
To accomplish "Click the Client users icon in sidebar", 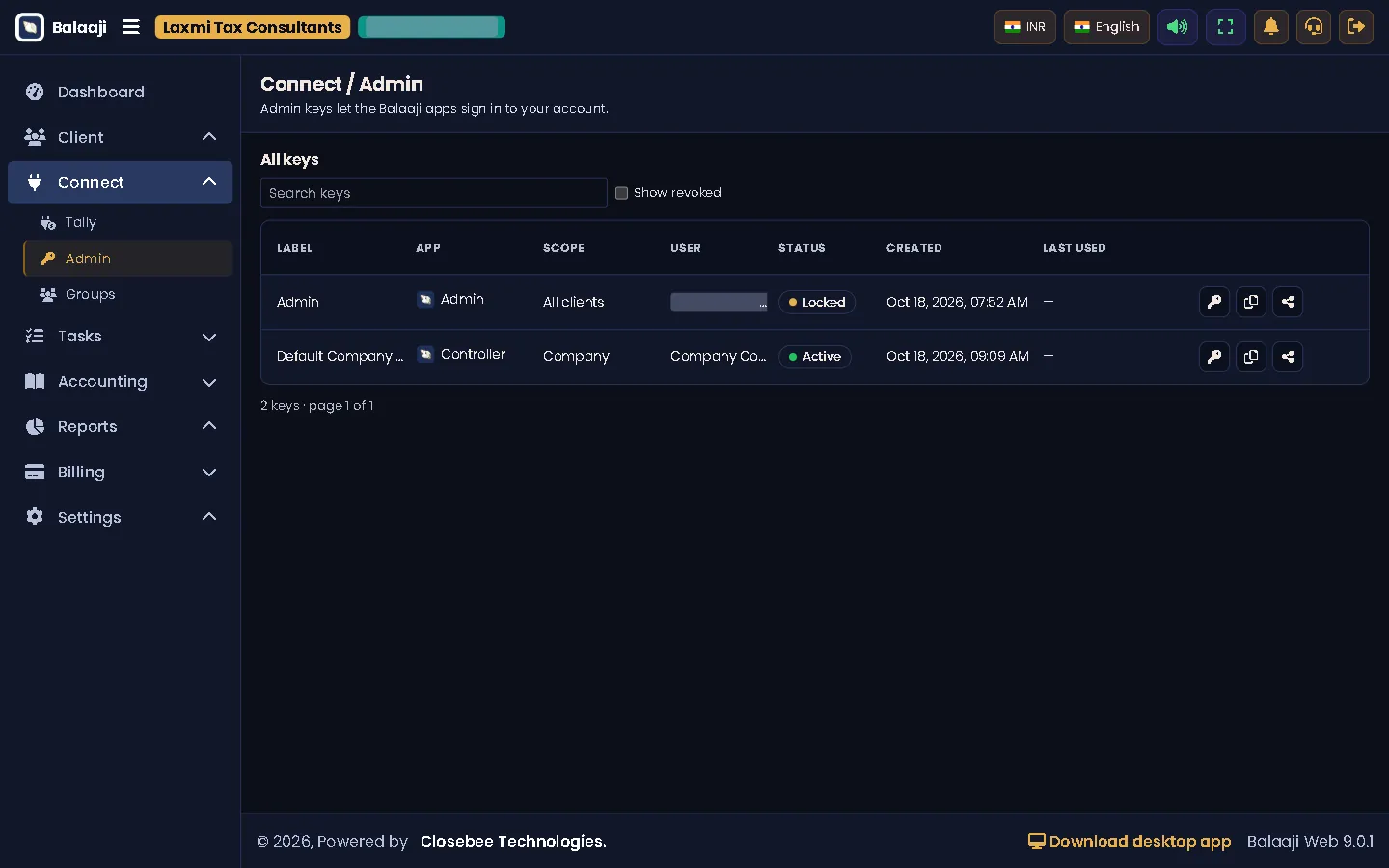I will pyautogui.click(x=35, y=137).
